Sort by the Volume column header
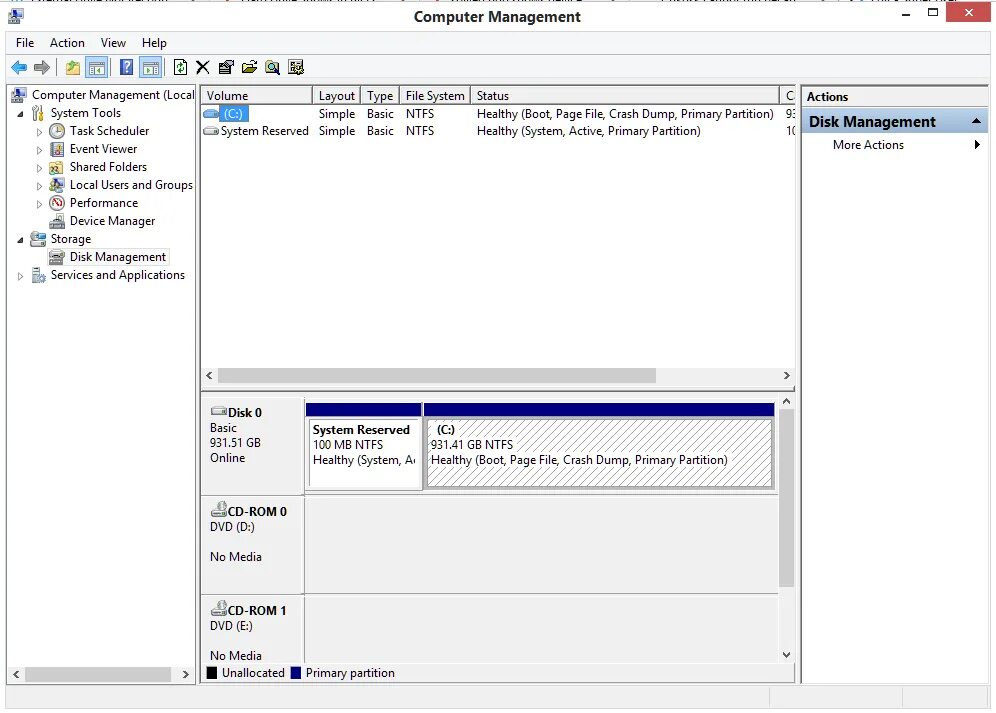996x713 pixels. 256,95
